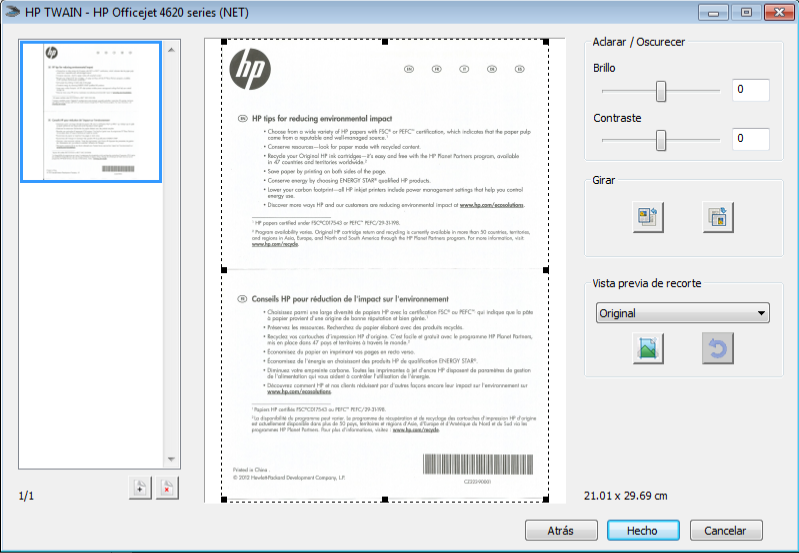The image size is (799, 553).
Task: Click thumbnail list scroll up arrow
Action: (x=171, y=50)
